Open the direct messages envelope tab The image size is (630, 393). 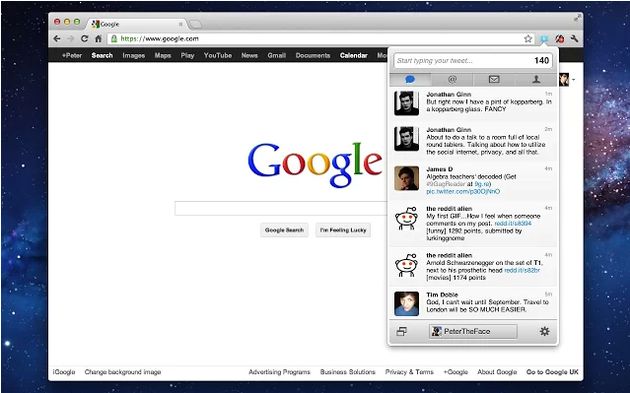[494, 80]
